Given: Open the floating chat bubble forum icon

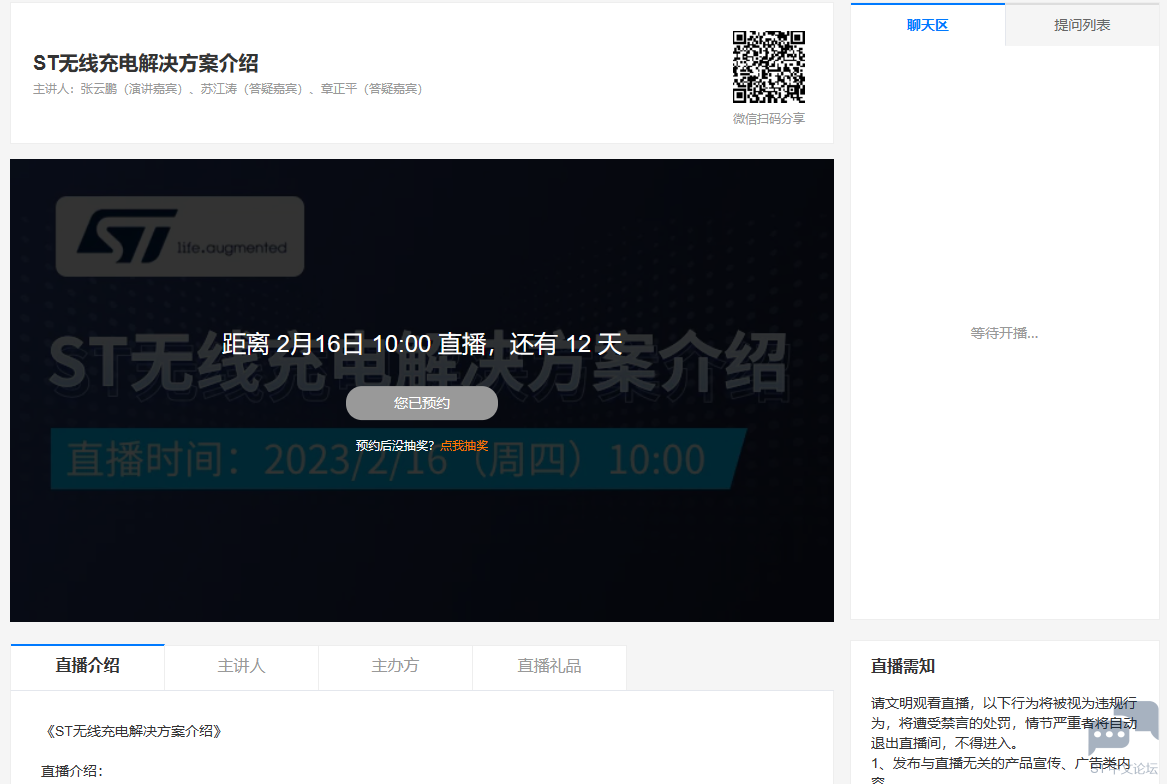Looking at the screenshot, I should point(1122,730).
